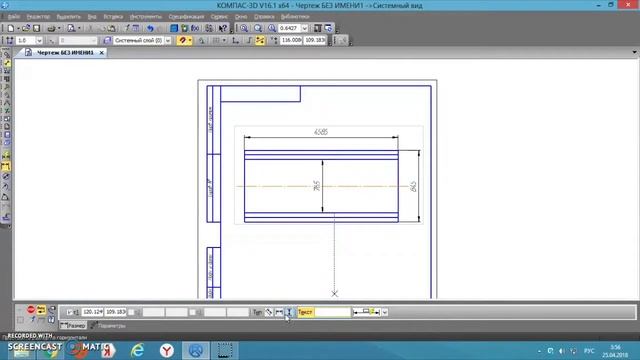Viewport: 640px width, 360px height.
Task: Toggle the third point checkbox
Action: point(192,312)
